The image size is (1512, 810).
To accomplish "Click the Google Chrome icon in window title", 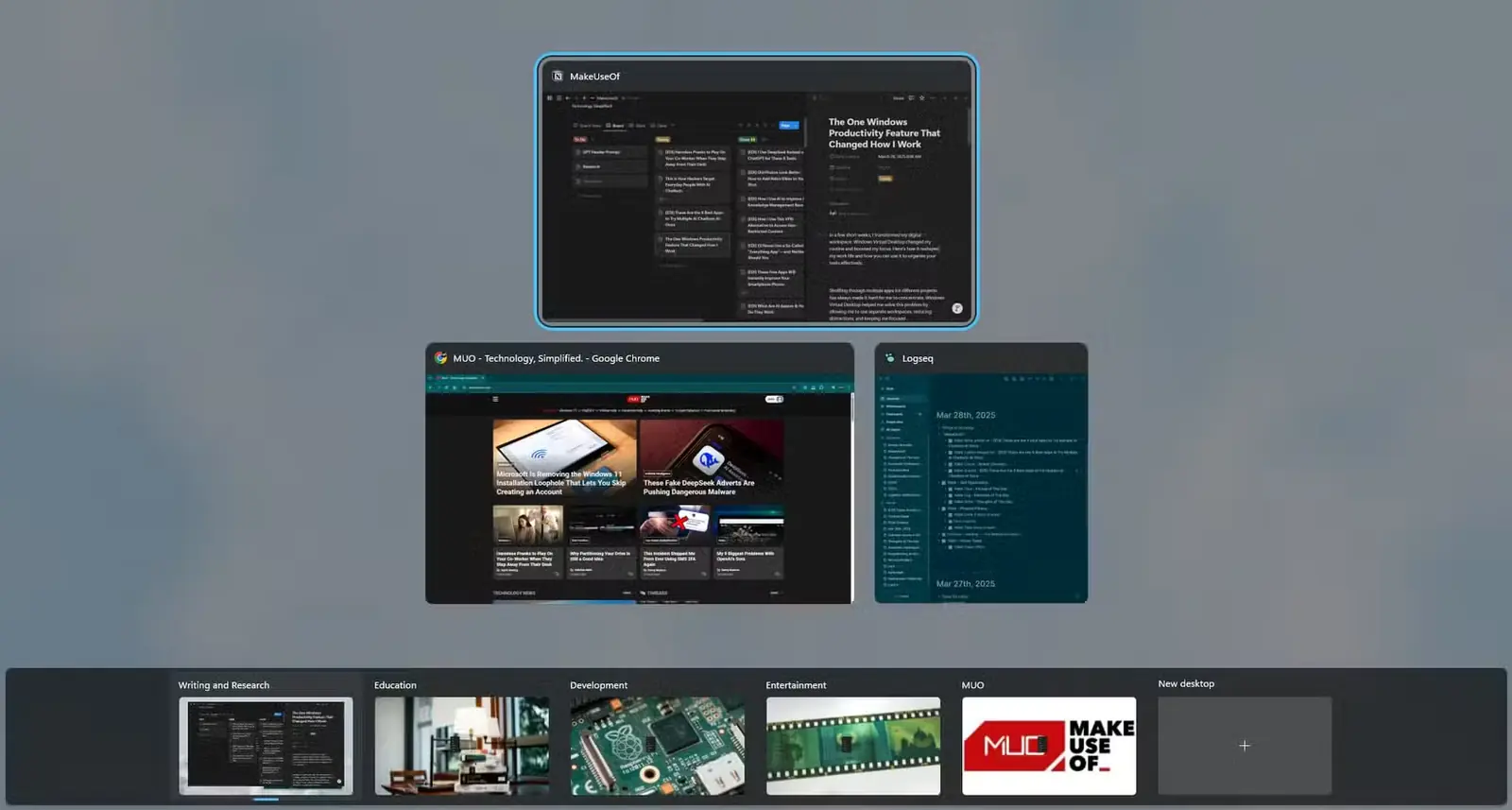I will coord(440,358).
